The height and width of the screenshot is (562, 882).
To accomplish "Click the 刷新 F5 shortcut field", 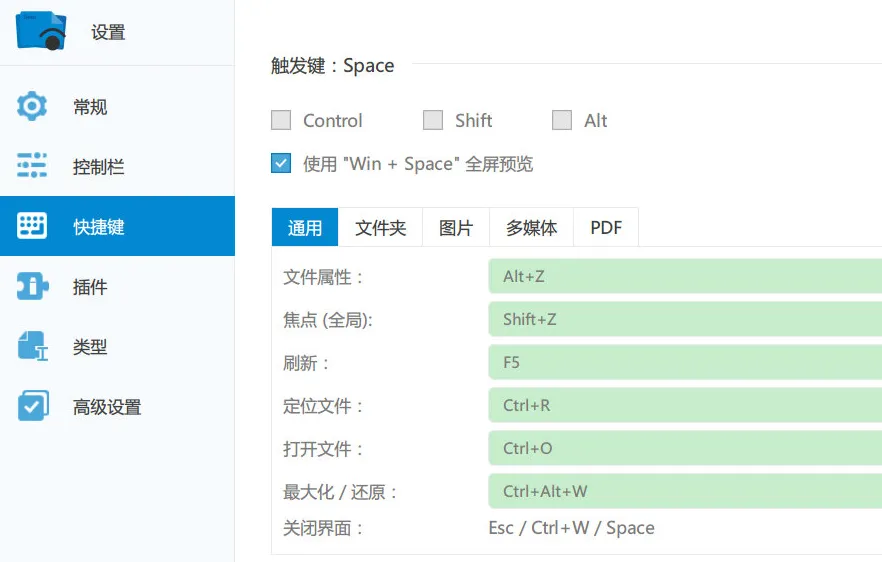I will pyautogui.click(x=684, y=363).
